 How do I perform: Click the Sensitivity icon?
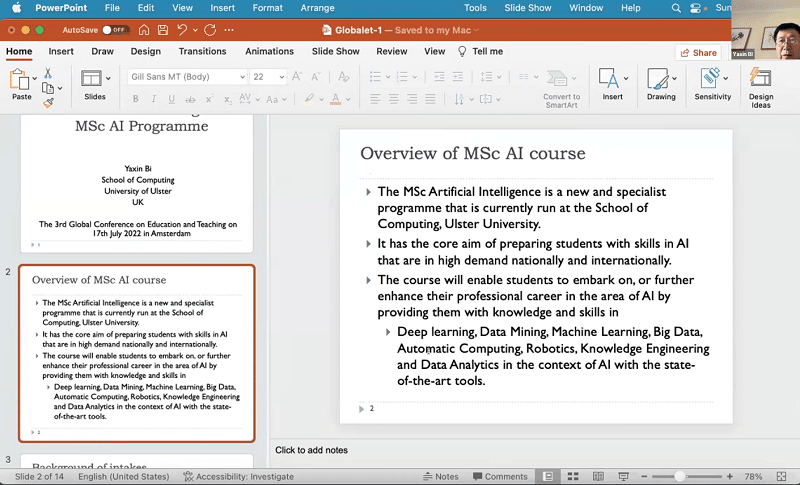(712, 80)
